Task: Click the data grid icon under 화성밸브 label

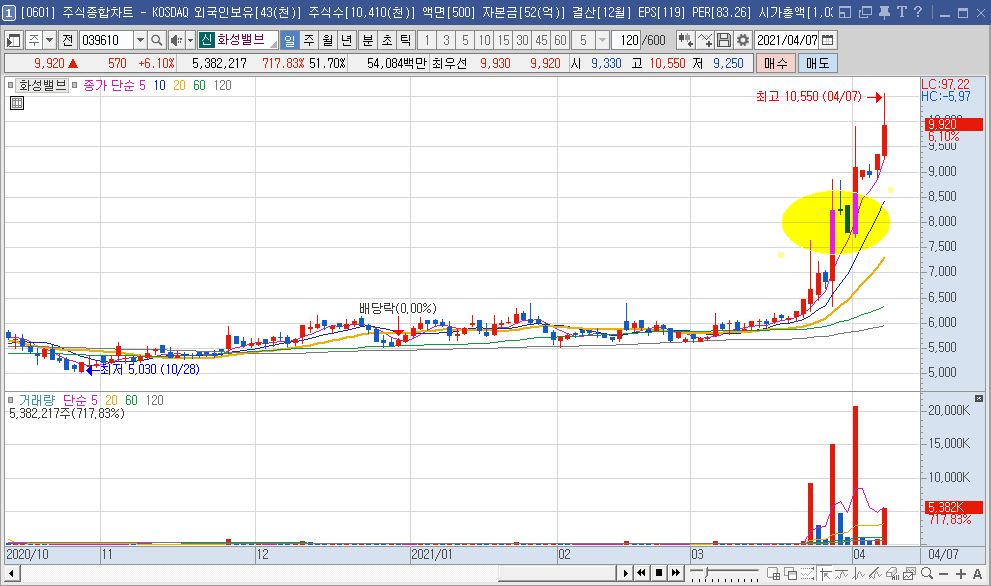Action: point(17,103)
